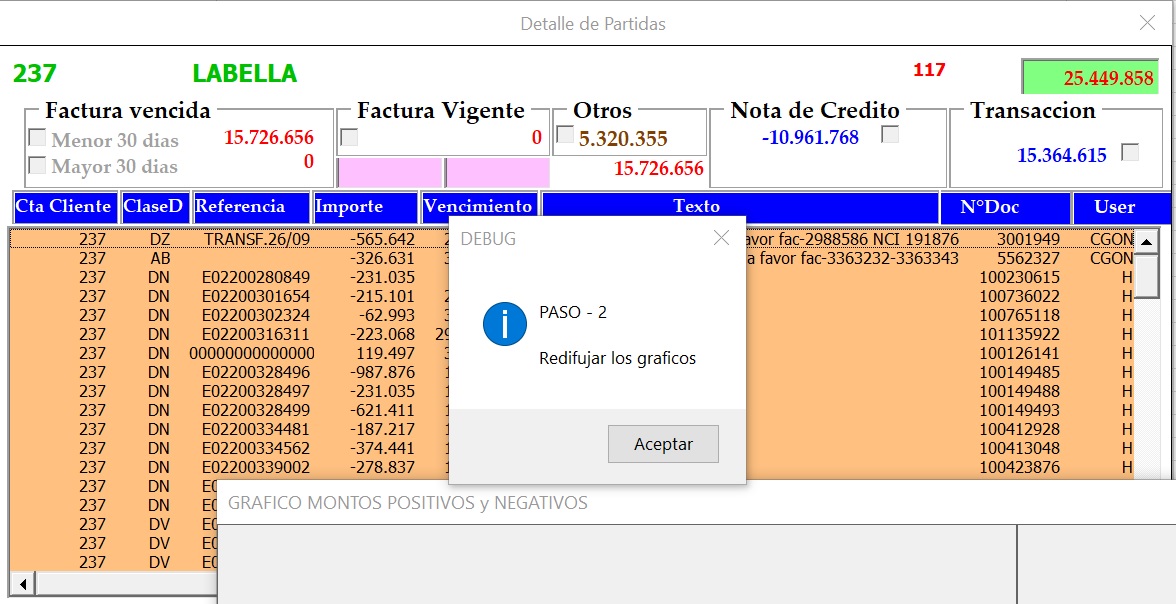Click GRAFICO MONTOS POSITIVOS y NEGATIVOS title bar
The height and width of the screenshot is (604, 1176).
click(696, 502)
